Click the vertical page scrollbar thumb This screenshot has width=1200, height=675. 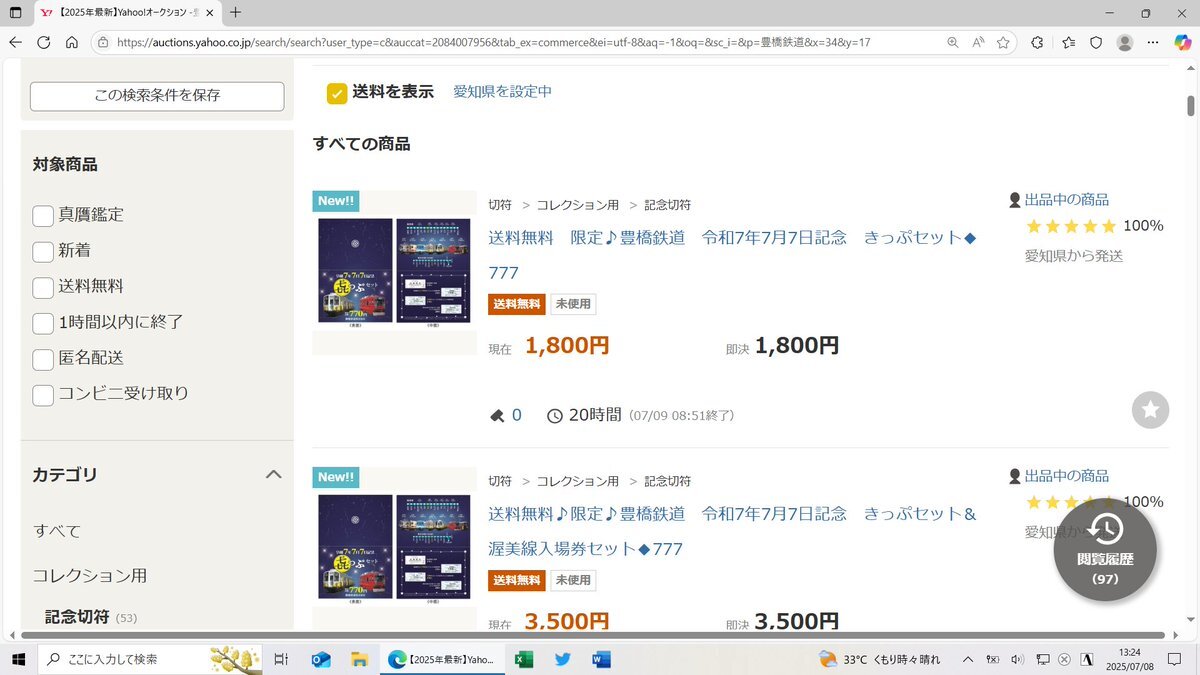(x=1191, y=105)
